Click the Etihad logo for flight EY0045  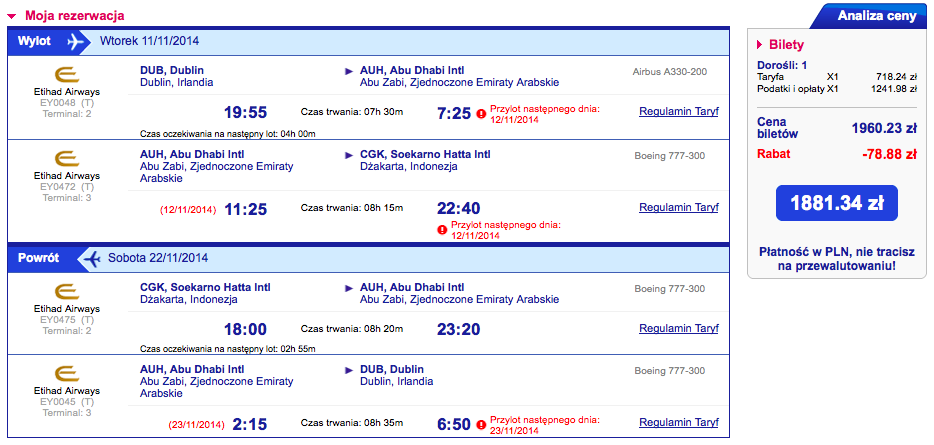click(x=66, y=374)
